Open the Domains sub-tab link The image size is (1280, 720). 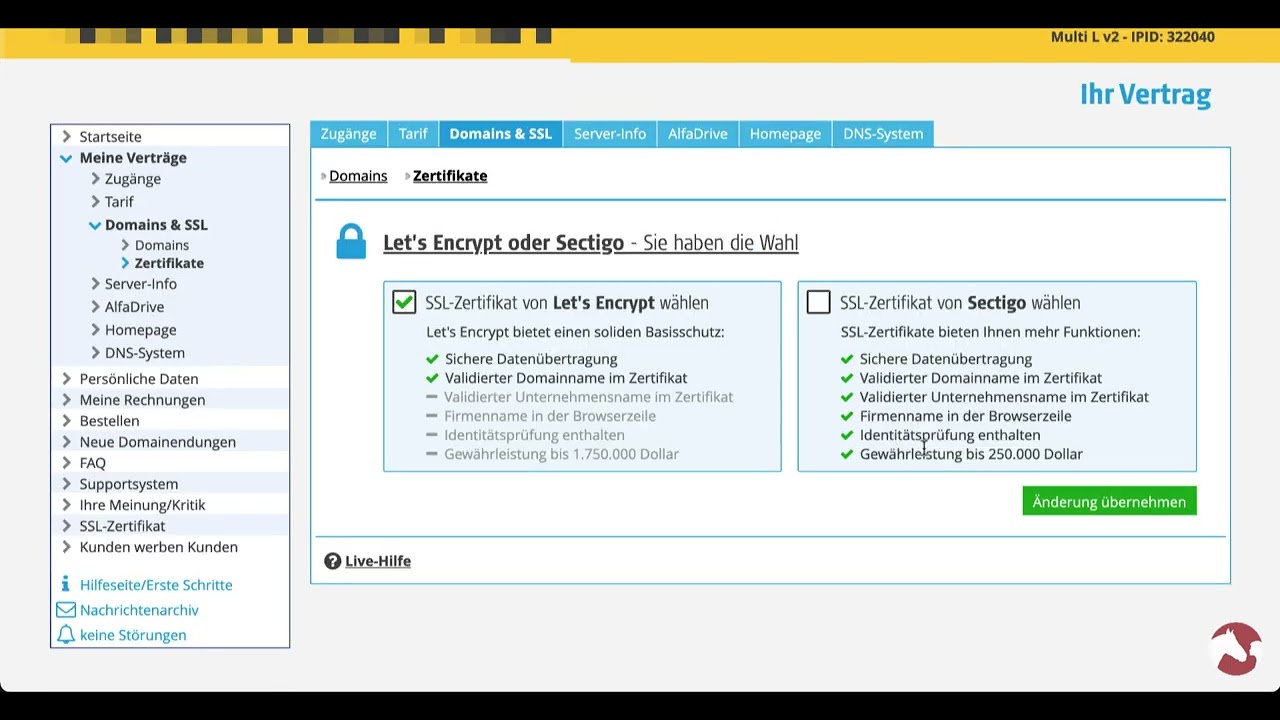pos(358,176)
